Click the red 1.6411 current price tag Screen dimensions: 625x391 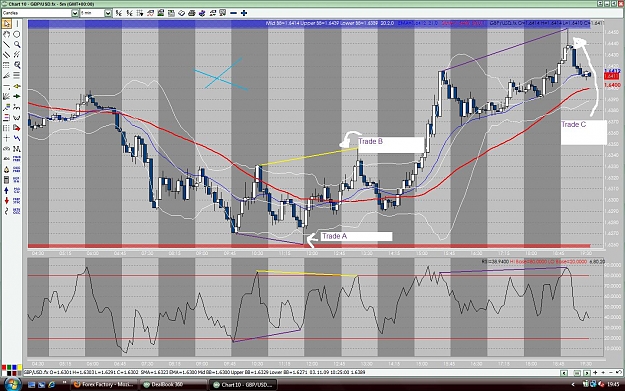[611, 76]
